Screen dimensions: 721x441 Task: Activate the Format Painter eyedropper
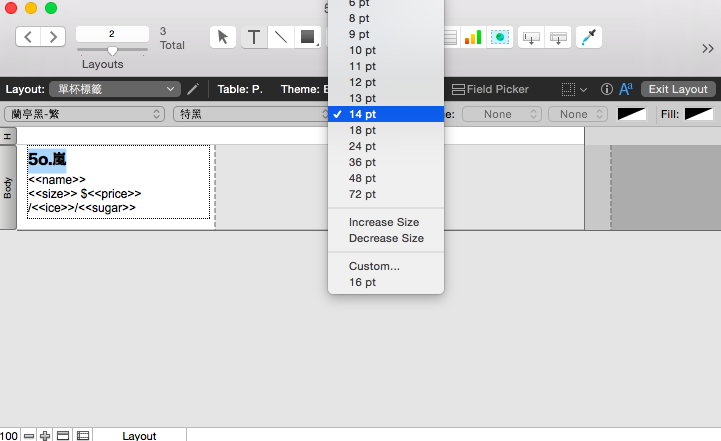coord(589,37)
